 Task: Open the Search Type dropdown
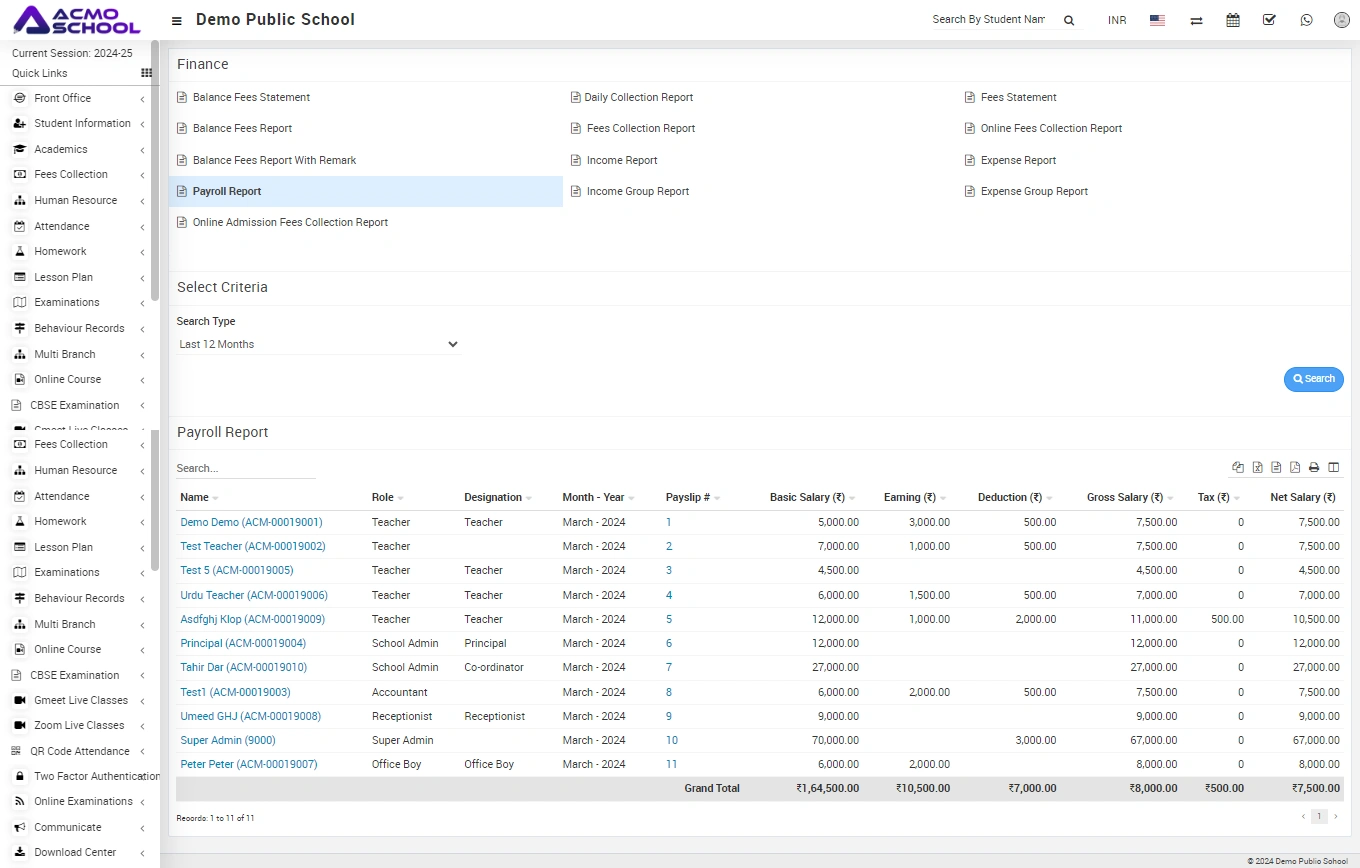coord(318,344)
